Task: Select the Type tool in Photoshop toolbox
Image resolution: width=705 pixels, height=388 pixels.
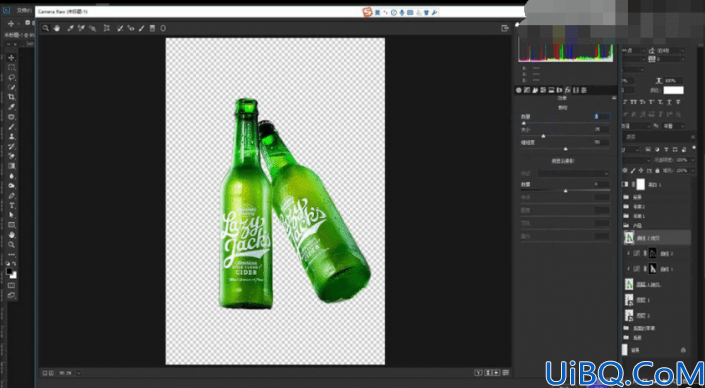Action: click(12, 205)
